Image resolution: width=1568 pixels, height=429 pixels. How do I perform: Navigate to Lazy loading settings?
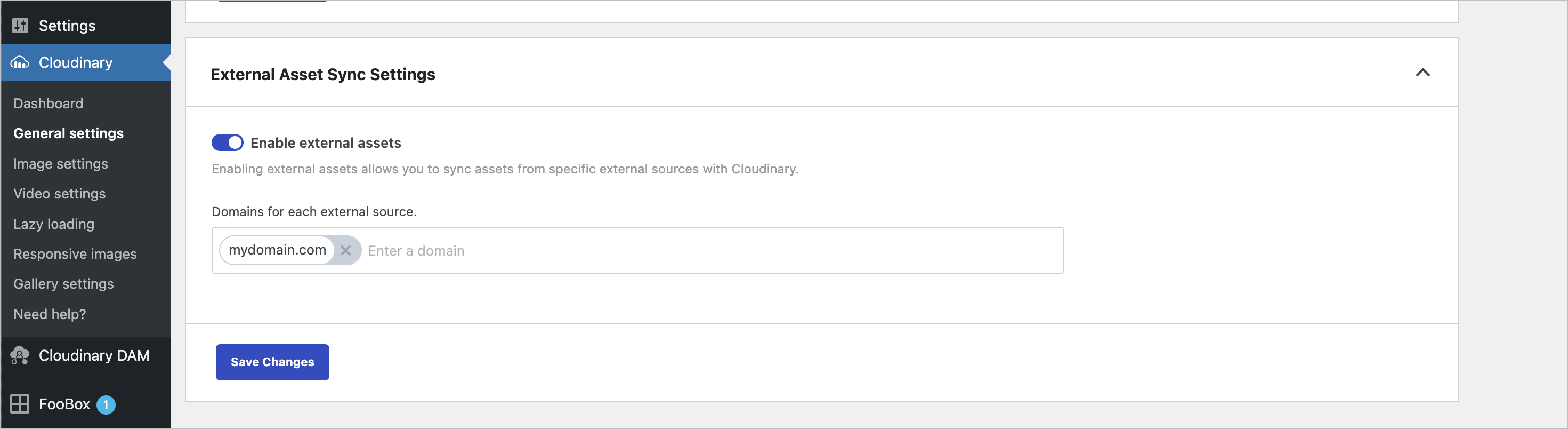click(x=54, y=224)
